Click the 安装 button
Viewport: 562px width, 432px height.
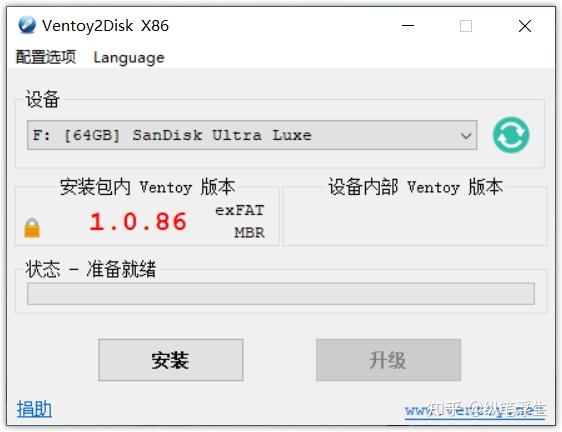point(171,360)
